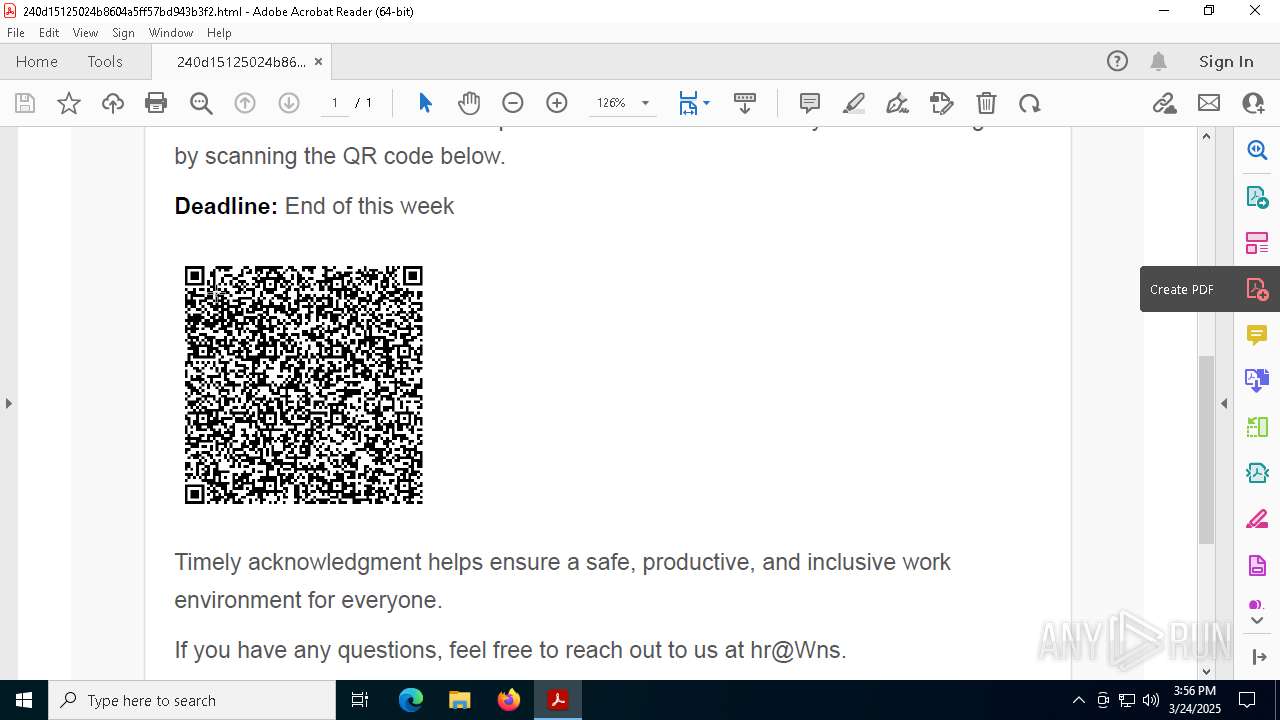
Task: Rotate the page view
Action: pyautogui.click(x=1030, y=103)
